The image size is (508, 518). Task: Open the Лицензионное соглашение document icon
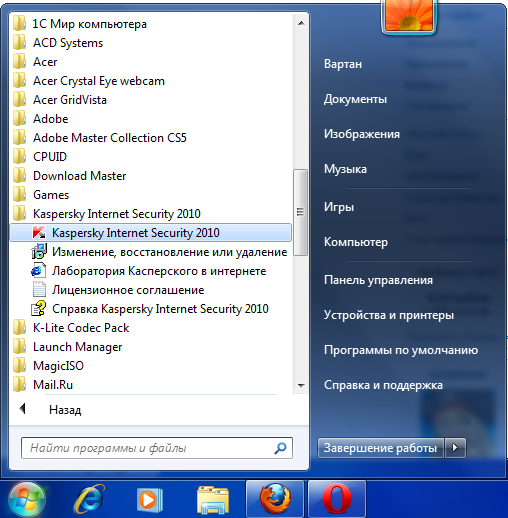(x=39, y=289)
